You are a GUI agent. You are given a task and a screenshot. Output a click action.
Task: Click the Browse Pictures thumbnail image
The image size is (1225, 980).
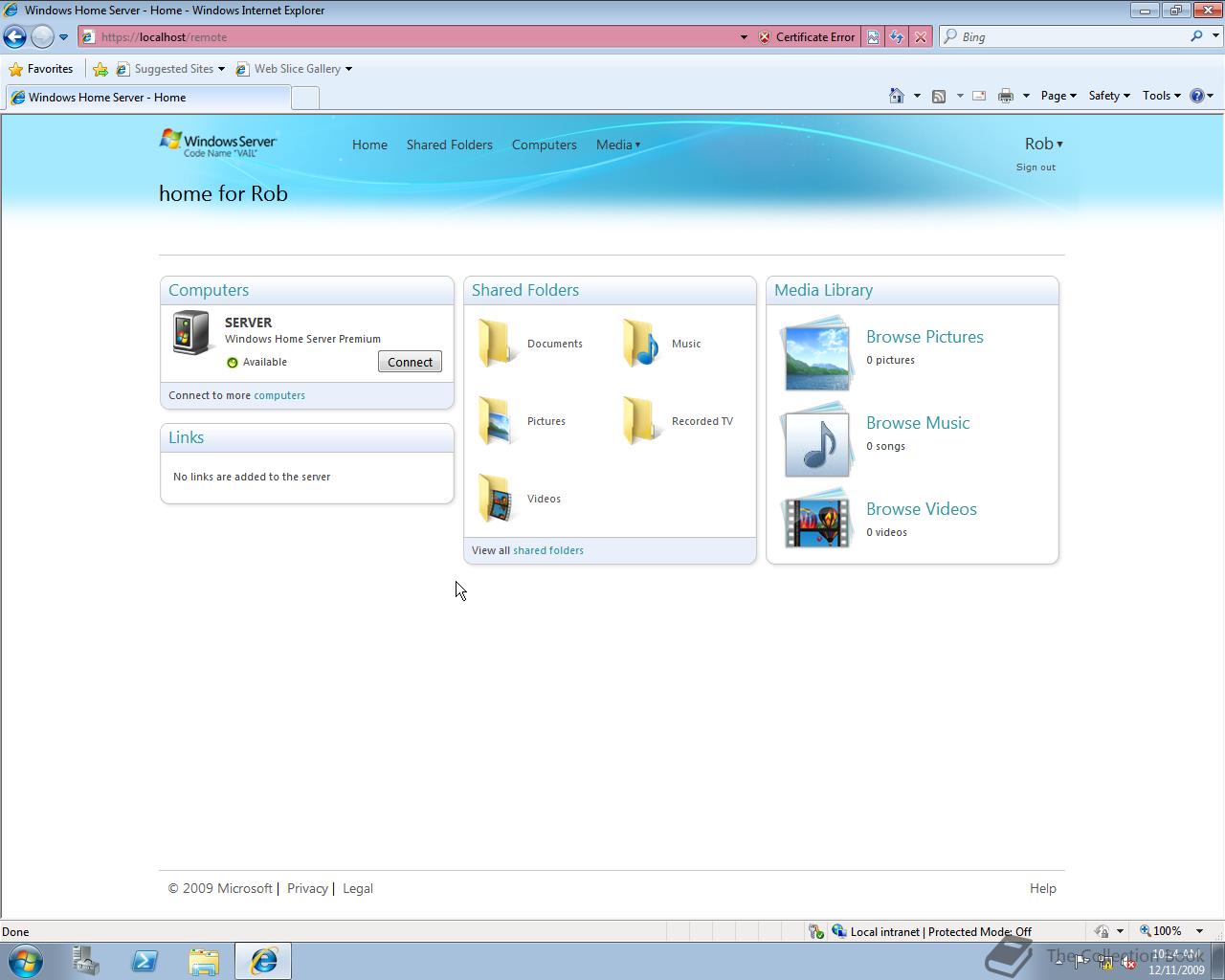tap(815, 355)
